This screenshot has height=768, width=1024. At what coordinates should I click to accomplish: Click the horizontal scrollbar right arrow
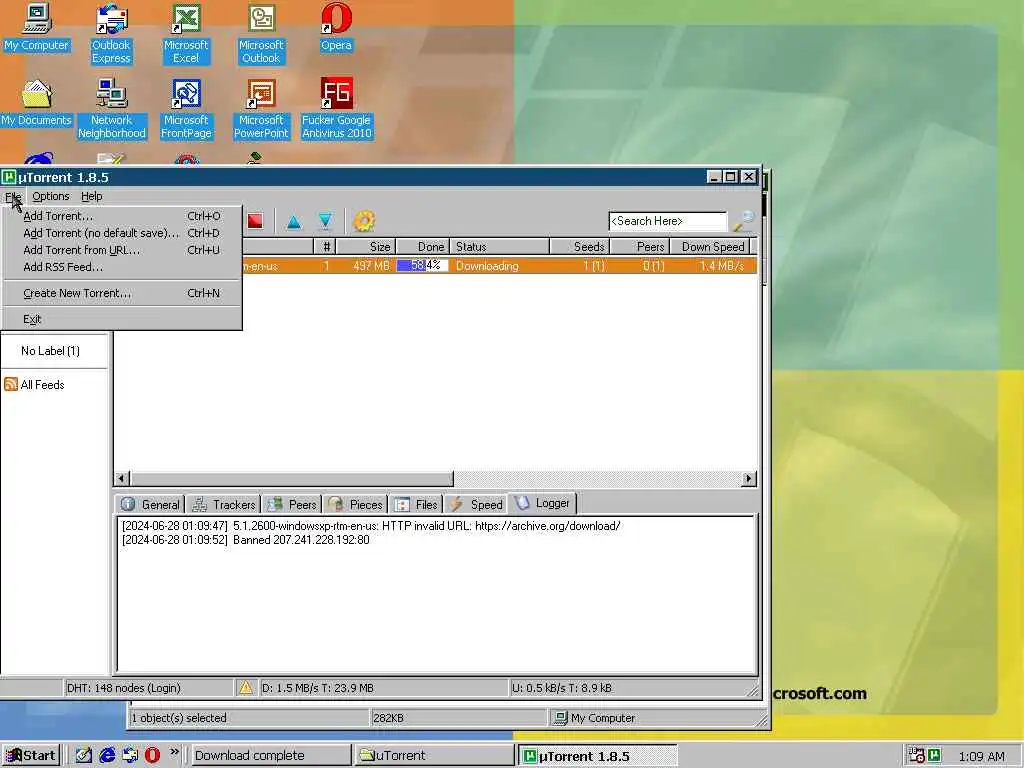coord(749,479)
